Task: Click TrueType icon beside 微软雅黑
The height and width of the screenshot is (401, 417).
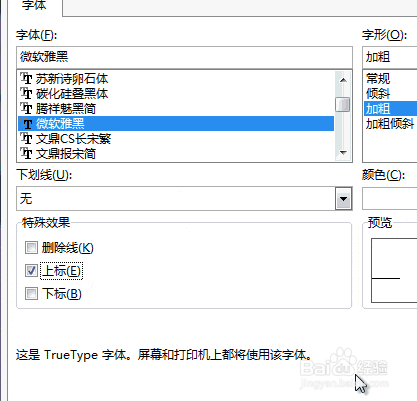Action: (26, 124)
